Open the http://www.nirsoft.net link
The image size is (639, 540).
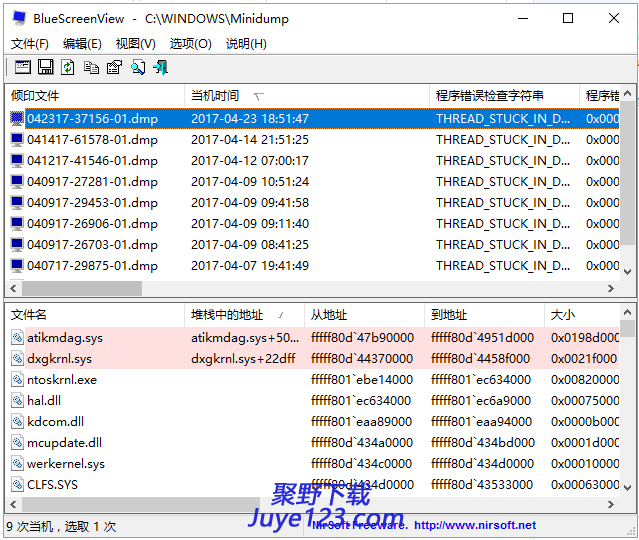[475, 525]
